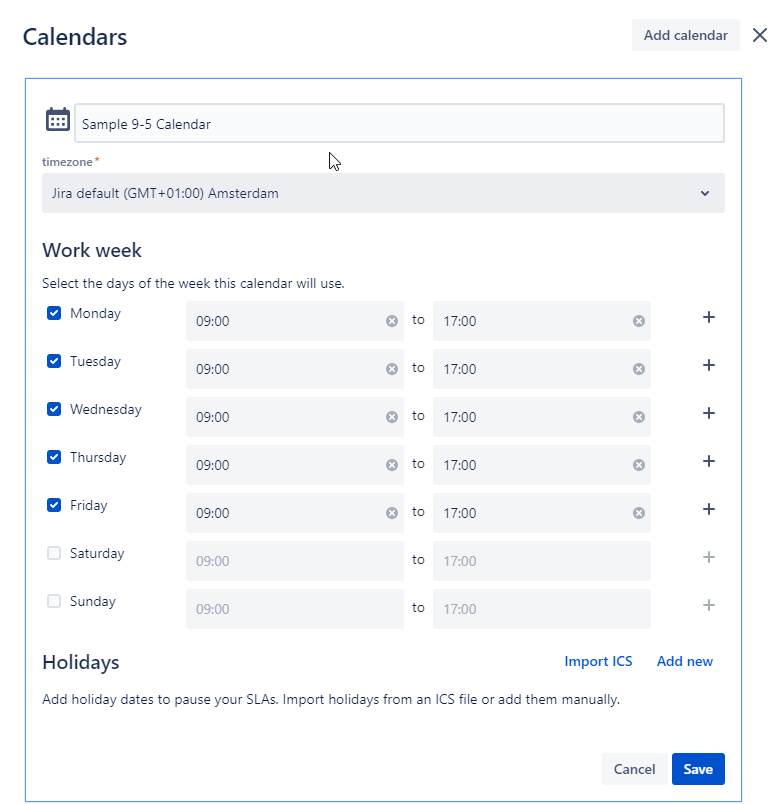The width and height of the screenshot is (770, 804).
Task: Uncheck the Thursday checkbox
Action: click(54, 457)
